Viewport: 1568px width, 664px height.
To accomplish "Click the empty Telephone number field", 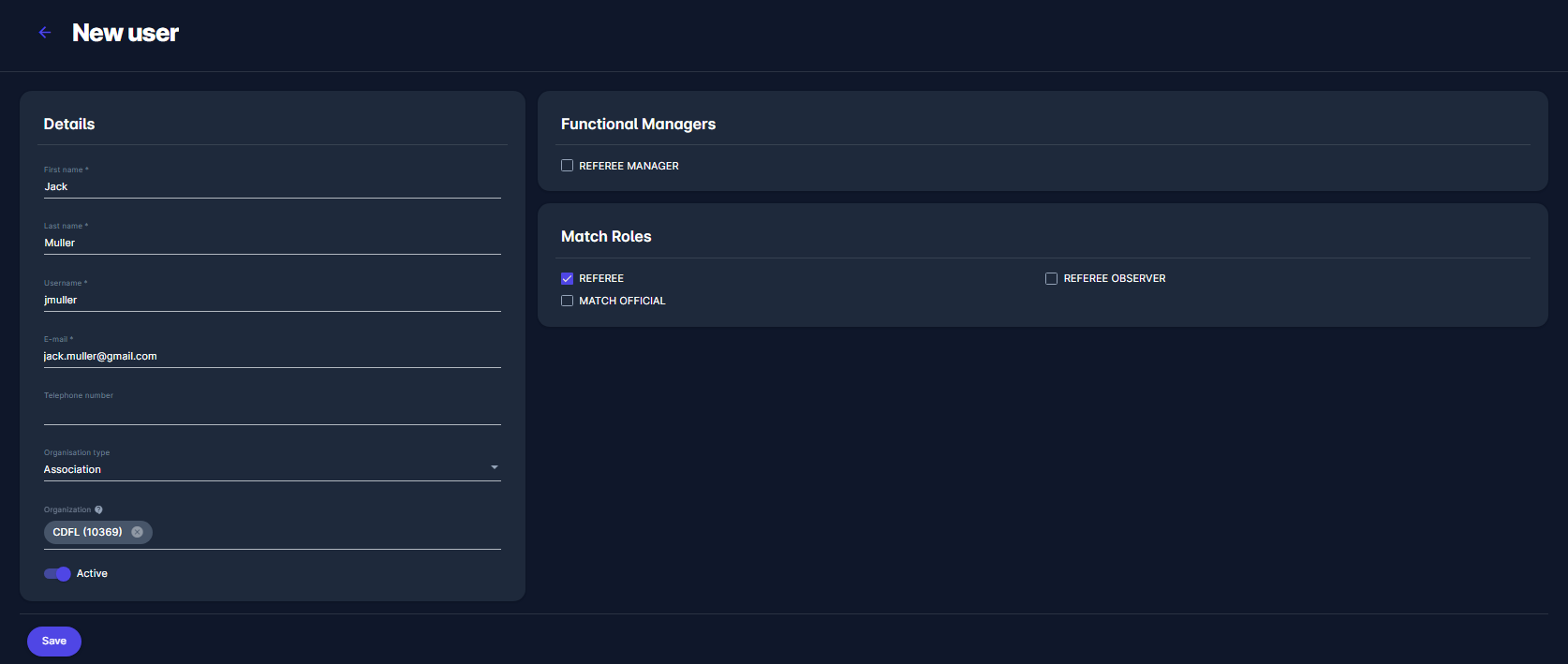I will 272,412.
